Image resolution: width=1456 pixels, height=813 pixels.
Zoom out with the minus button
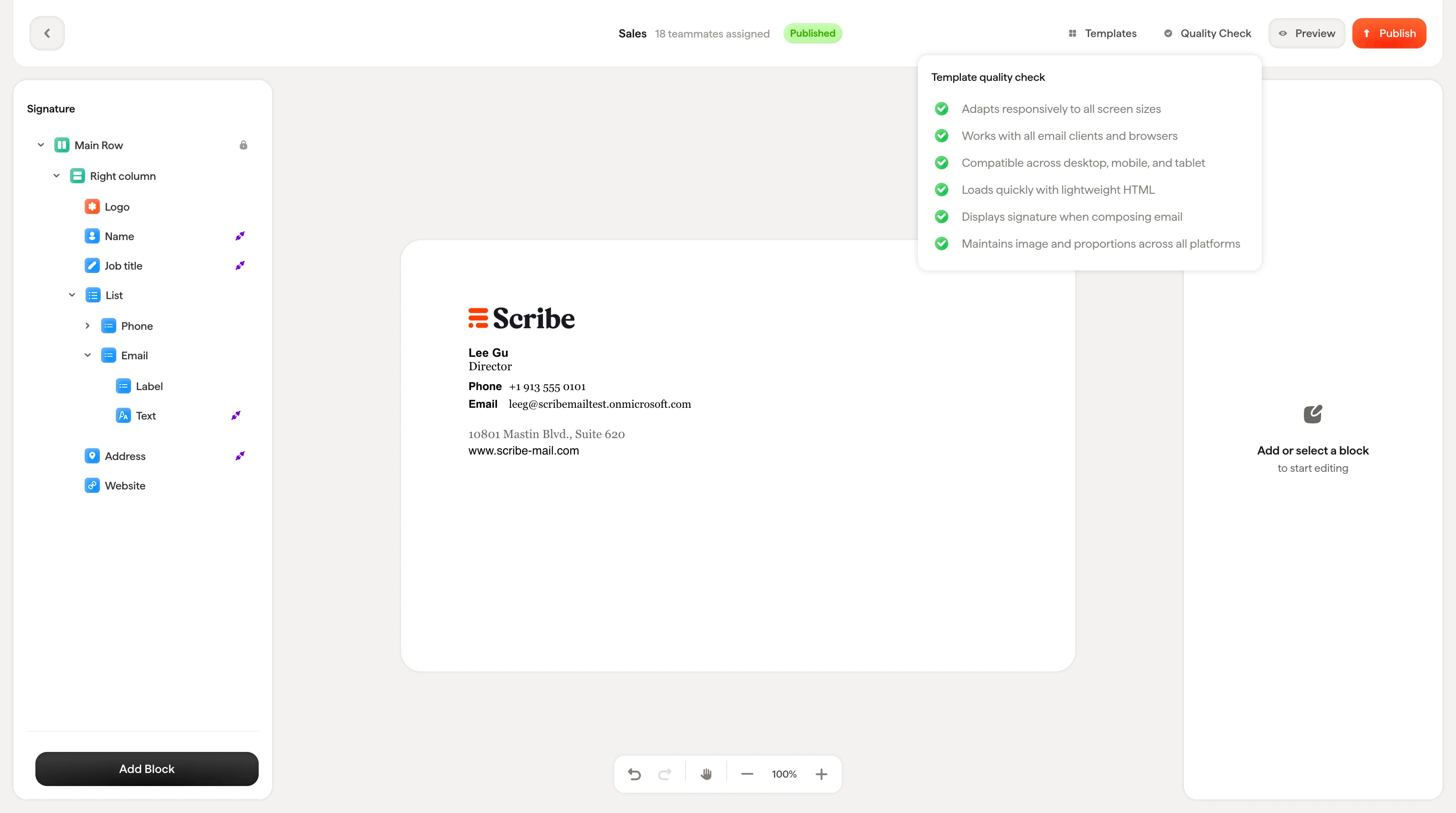coord(747,774)
